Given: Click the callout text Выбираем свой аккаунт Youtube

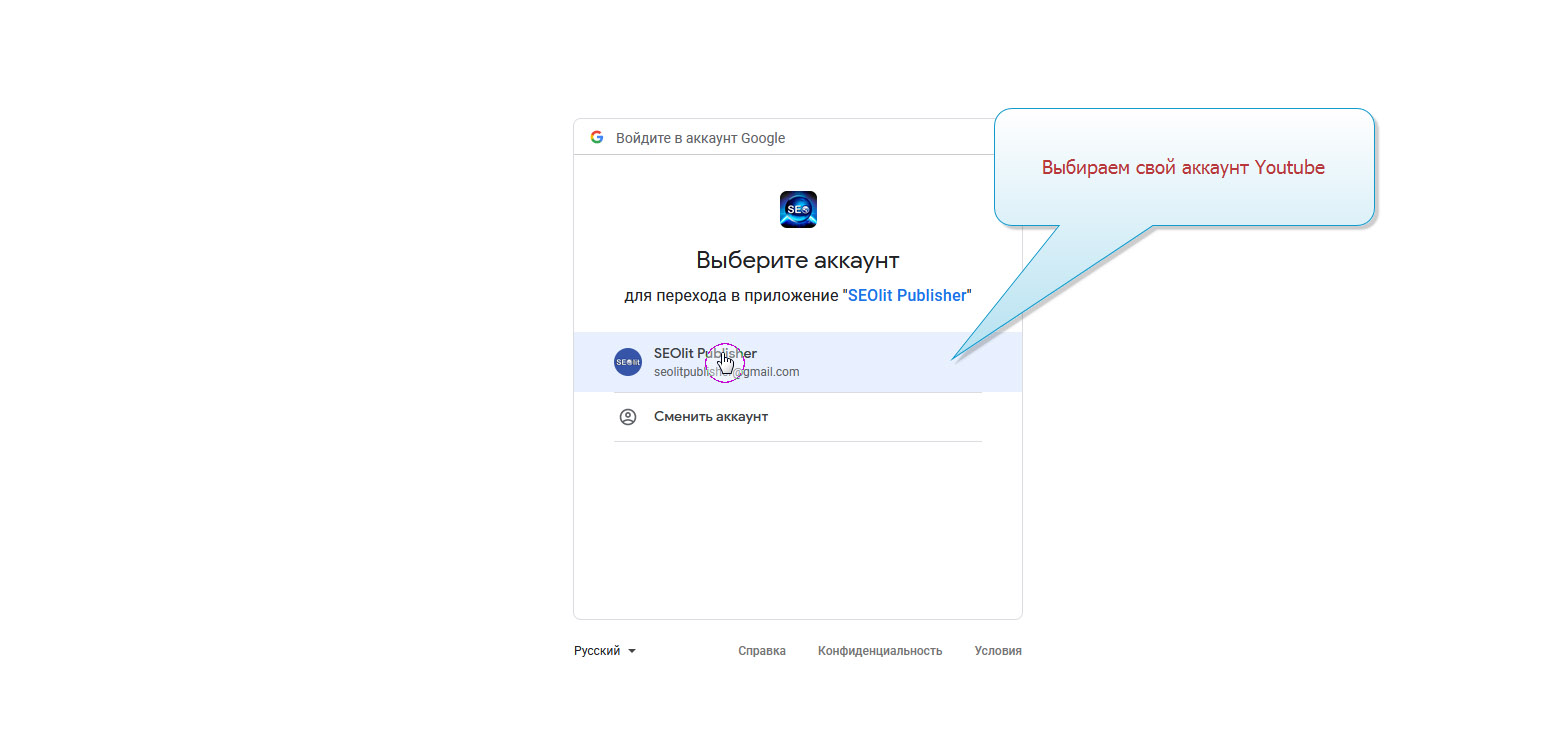Looking at the screenshot, I should tap(1182, 168).
